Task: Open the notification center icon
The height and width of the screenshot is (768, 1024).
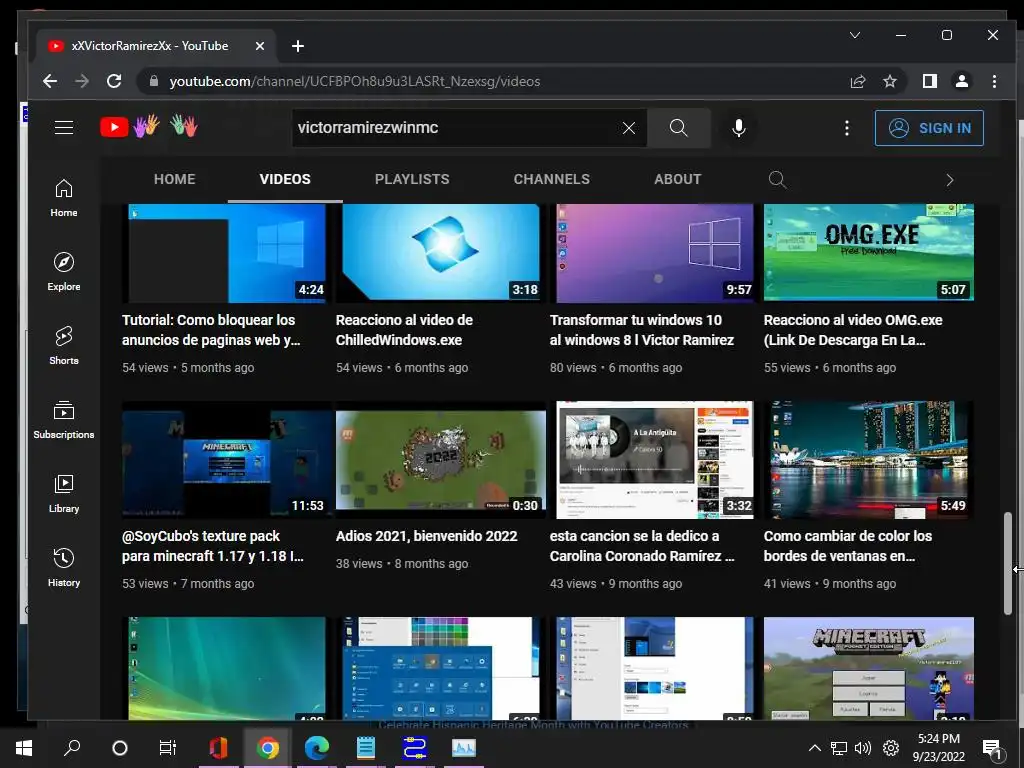Action: [x=992, y=749]
